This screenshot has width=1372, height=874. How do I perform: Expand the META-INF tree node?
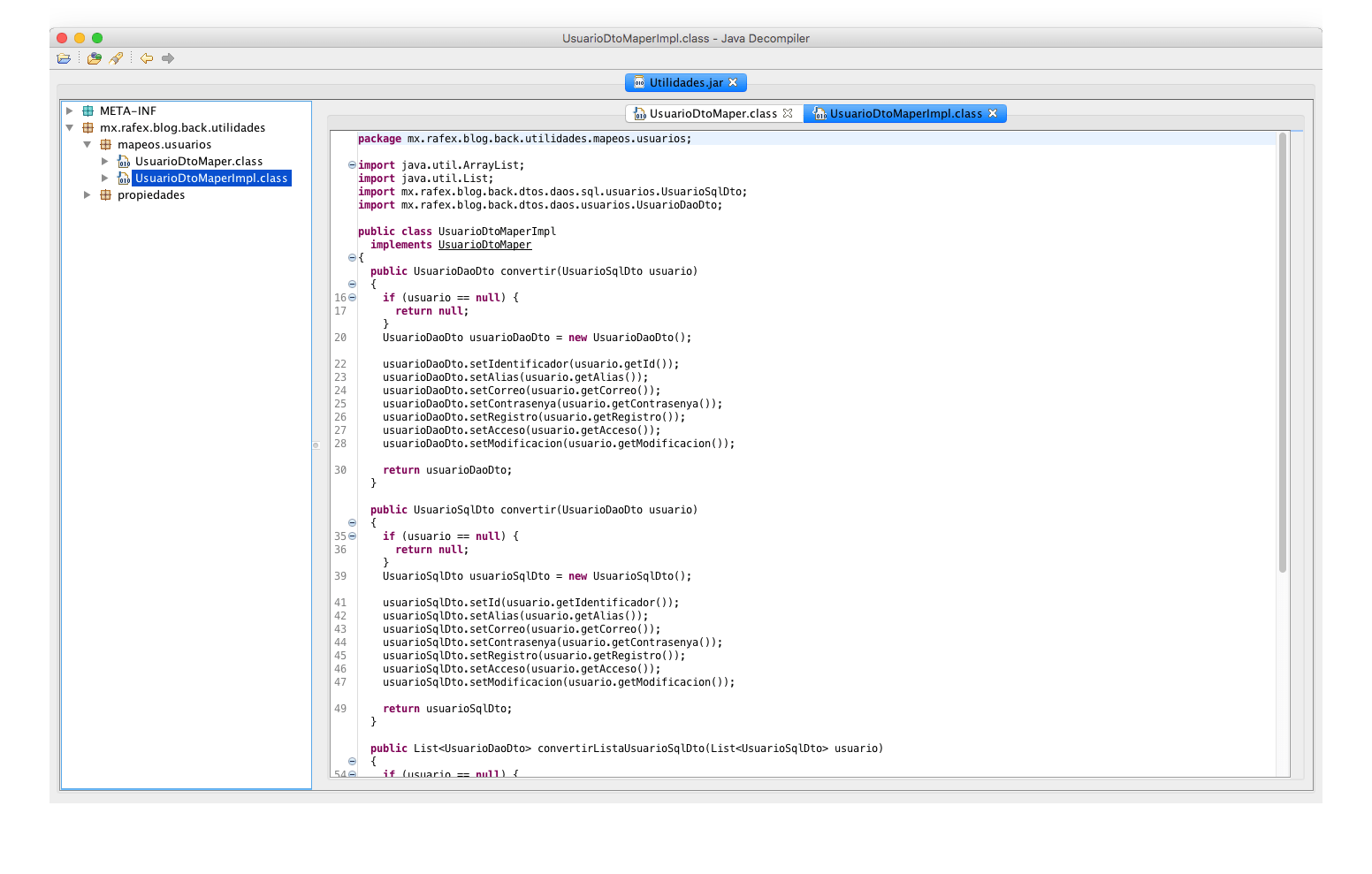click(70, 110)
